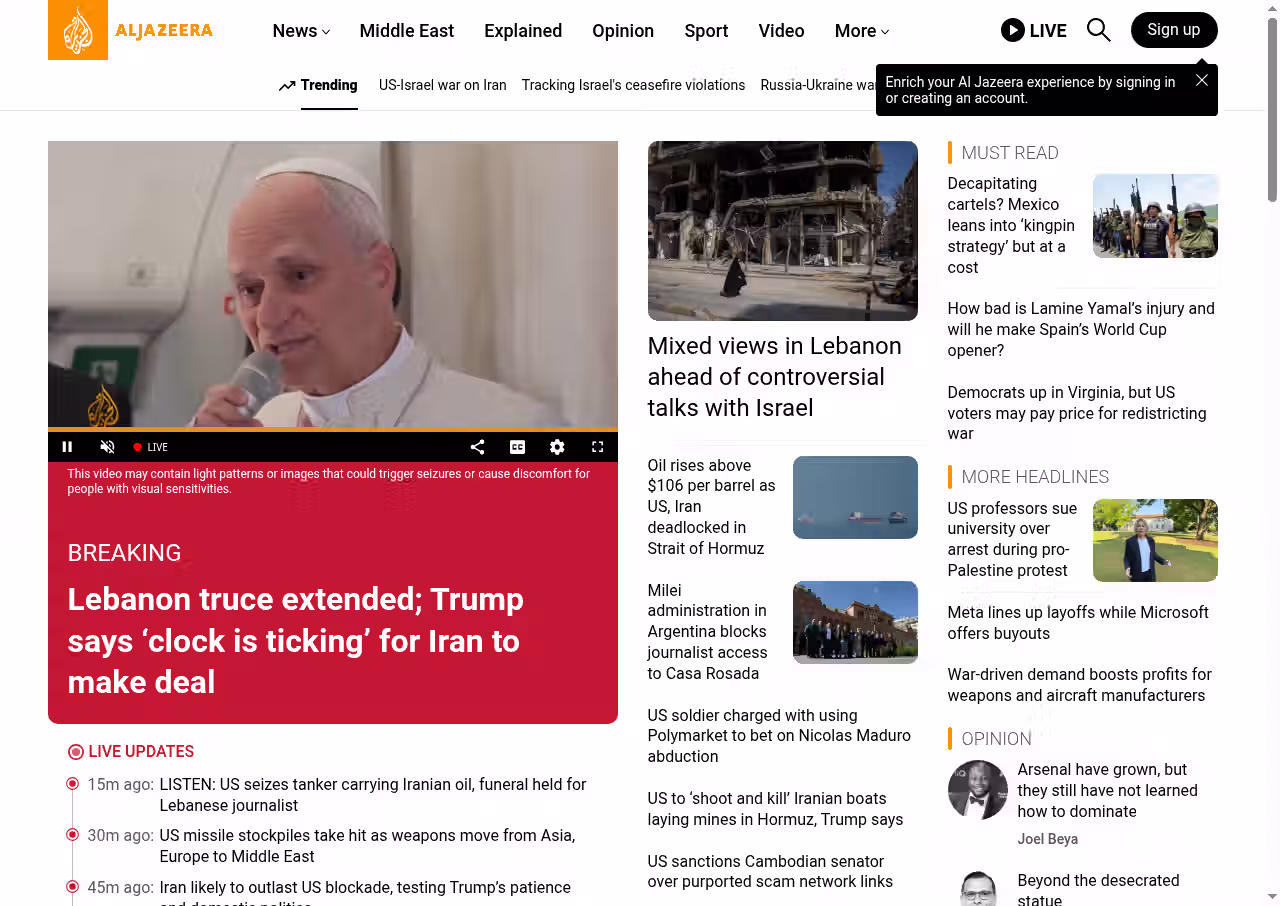The image size is (1280, 906).
Task: Share the live video
Action: [477, 447]
